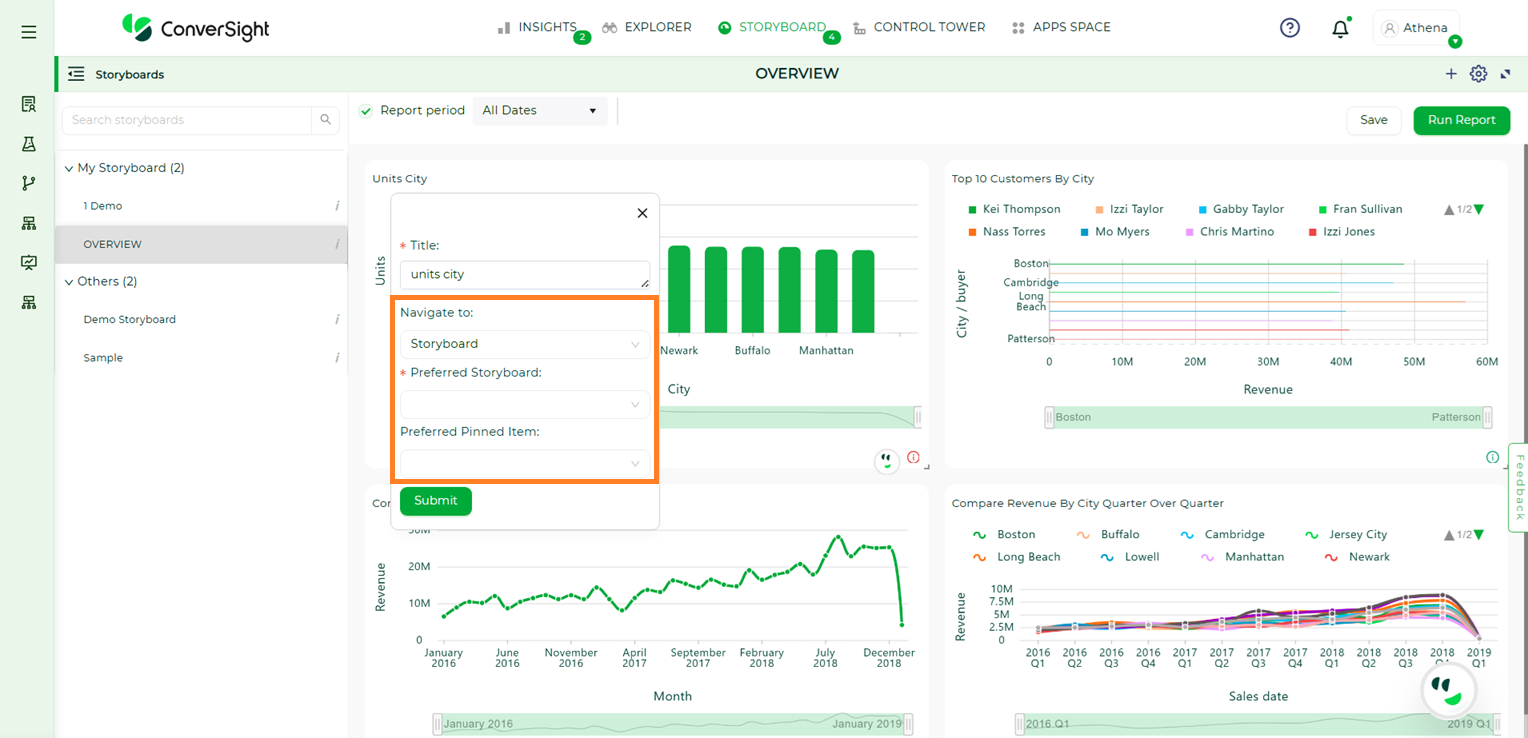
Task: Toggle the Kei Thompson legend entry
Action: pos(1014,209)
